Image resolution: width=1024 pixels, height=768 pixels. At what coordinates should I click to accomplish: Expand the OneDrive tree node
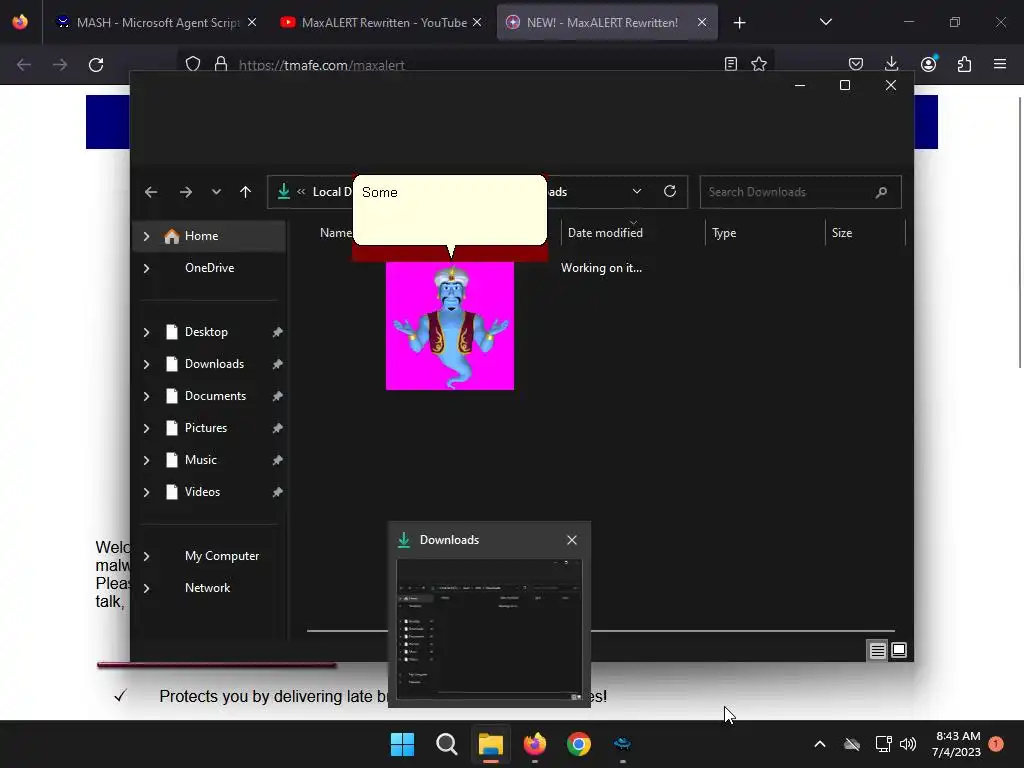click(146, 268)
